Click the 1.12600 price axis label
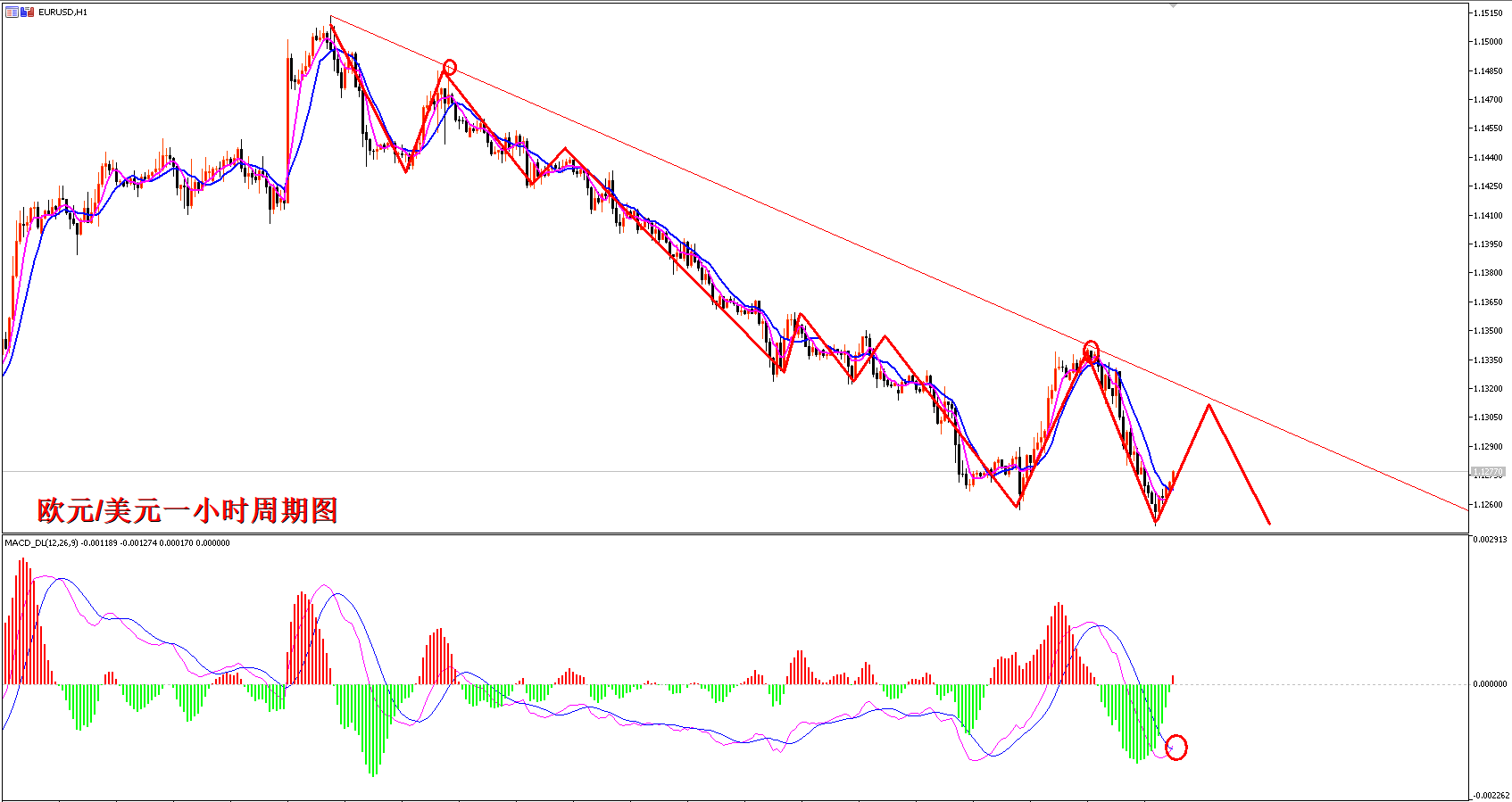The height and width of the screenshot is (802, 1512). coord(1488,505)
